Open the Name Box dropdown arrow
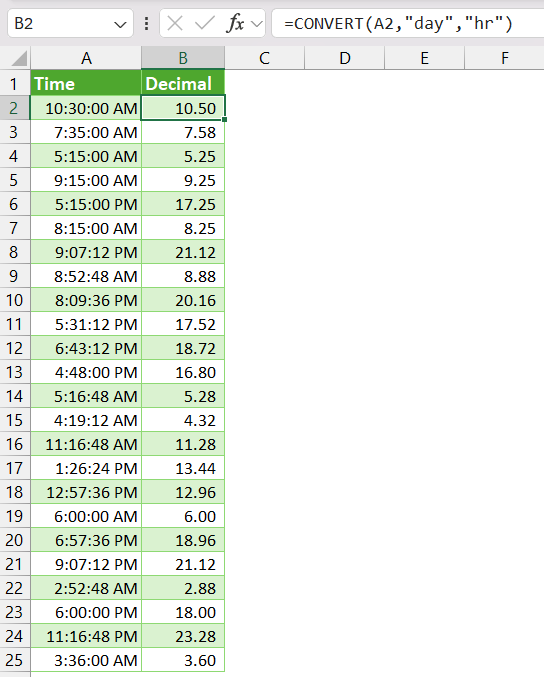Screen dimensions: 544x677 pos(120,24)
